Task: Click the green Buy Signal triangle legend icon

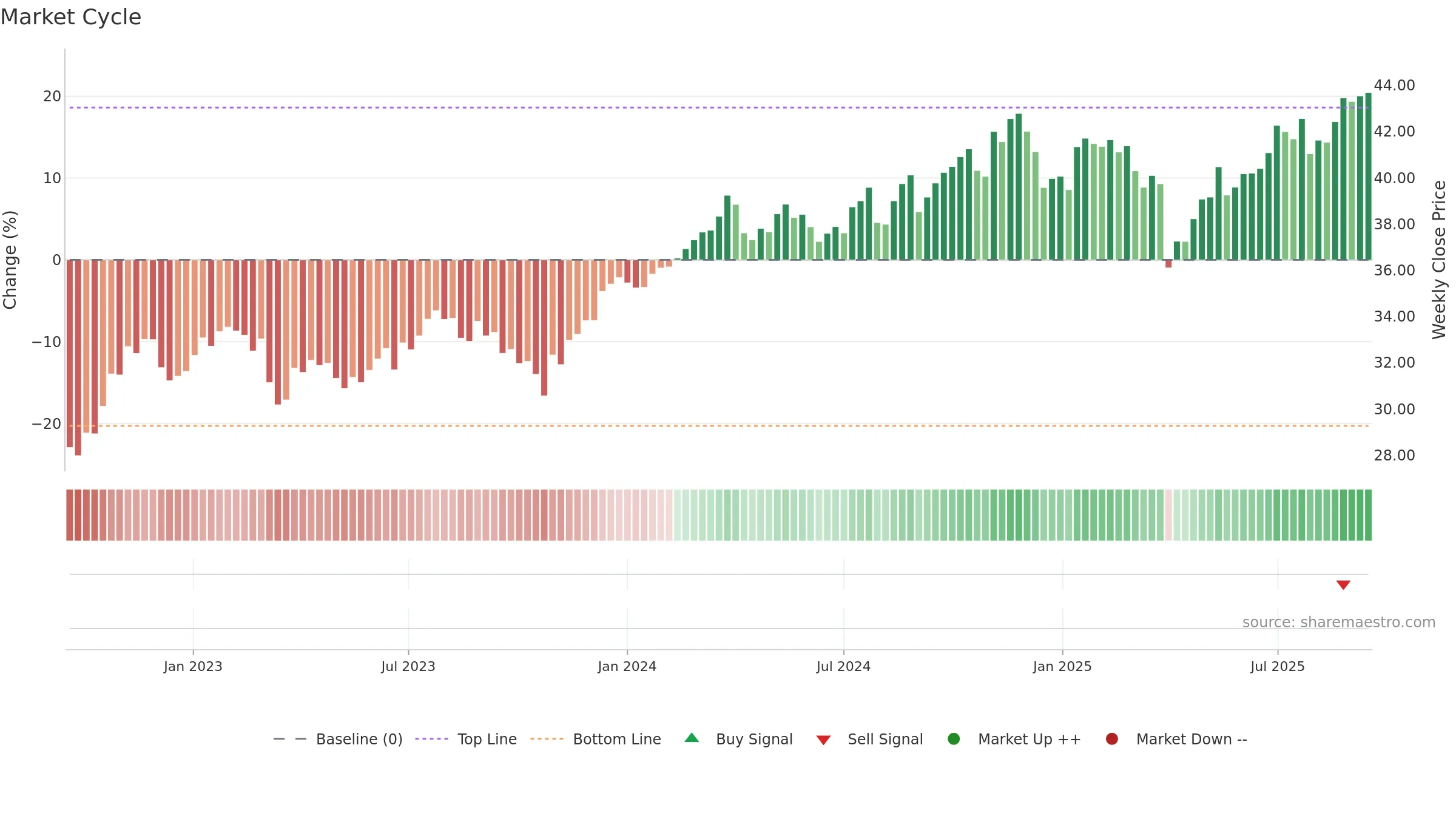Action: pos(692,738)
